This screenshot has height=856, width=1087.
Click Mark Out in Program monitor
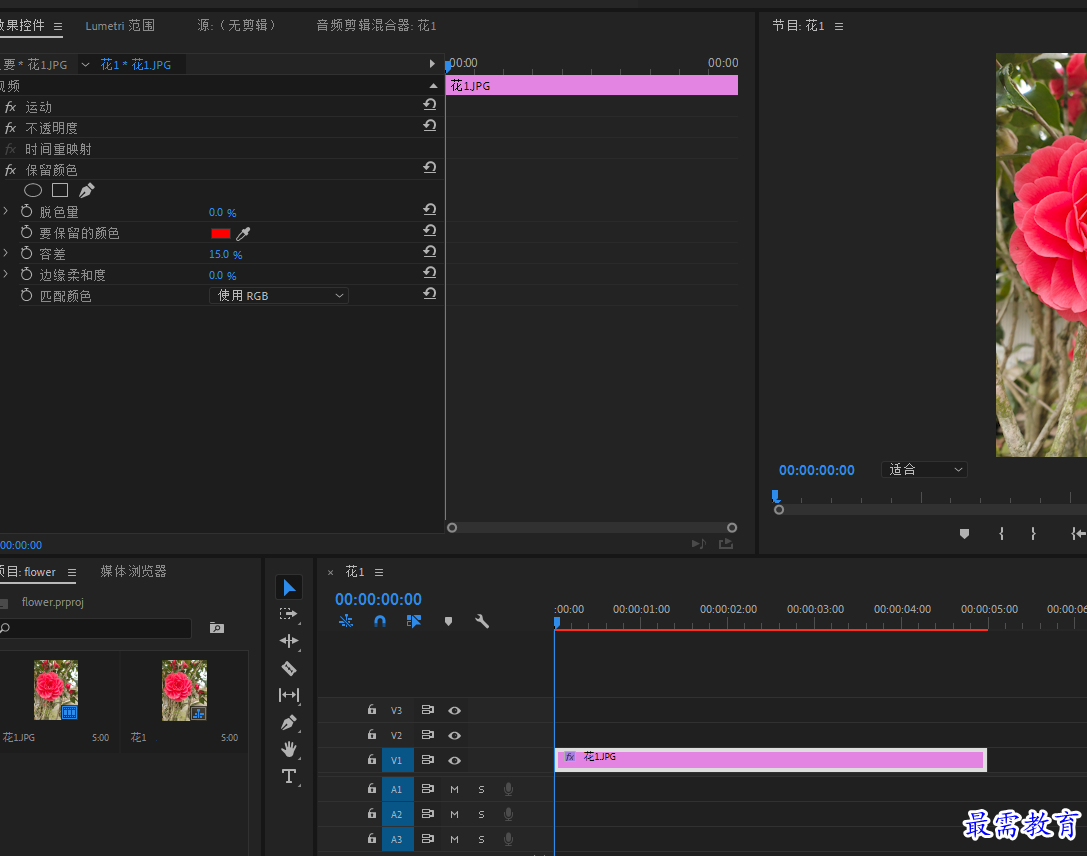(x=1033, y=534)
